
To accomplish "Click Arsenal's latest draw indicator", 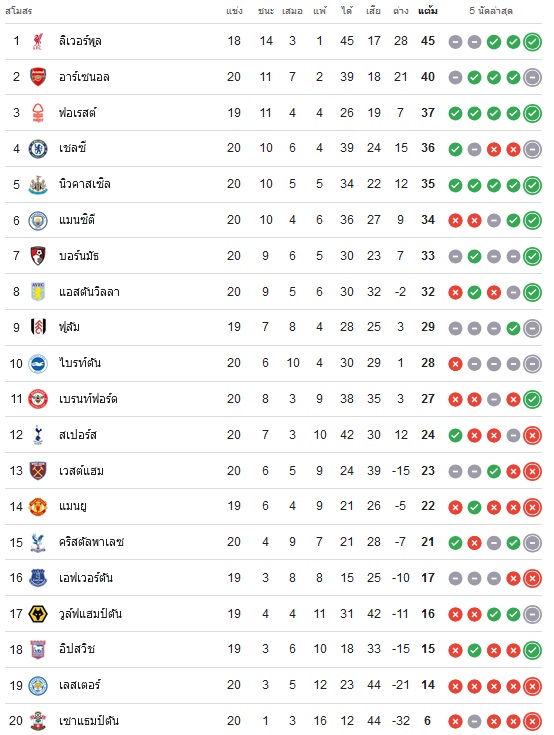I will tap(532, 77).
